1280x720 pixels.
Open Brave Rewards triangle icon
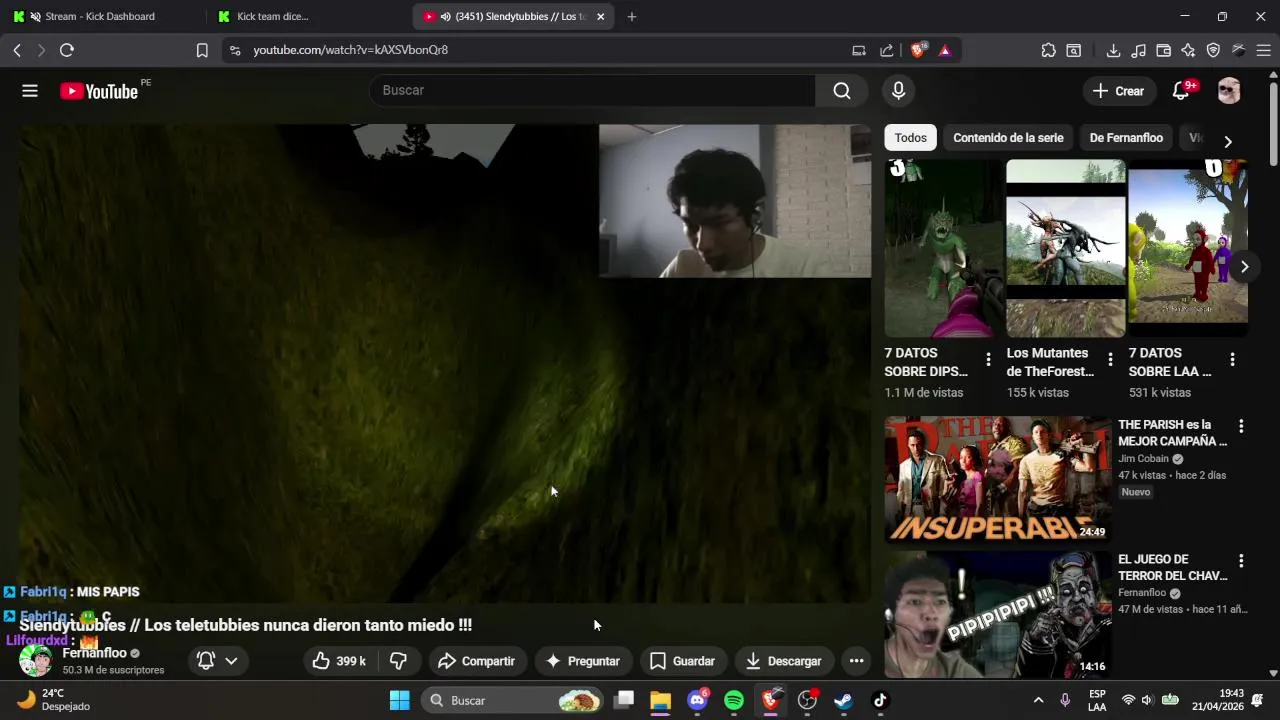(945, 50)
